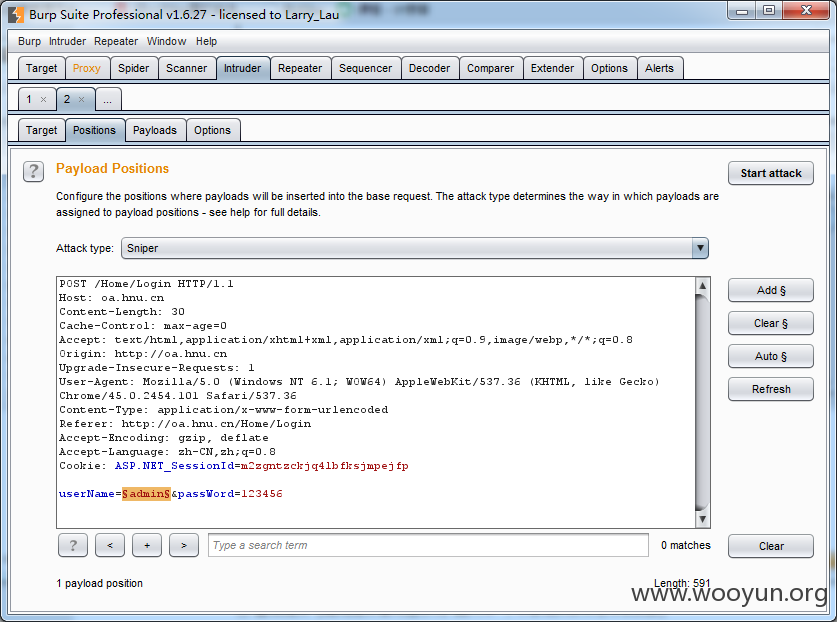The height and width of the screenshot is (622, 837).
Task: Click the Burp Suite title bar logo
Action: (16, 14)
